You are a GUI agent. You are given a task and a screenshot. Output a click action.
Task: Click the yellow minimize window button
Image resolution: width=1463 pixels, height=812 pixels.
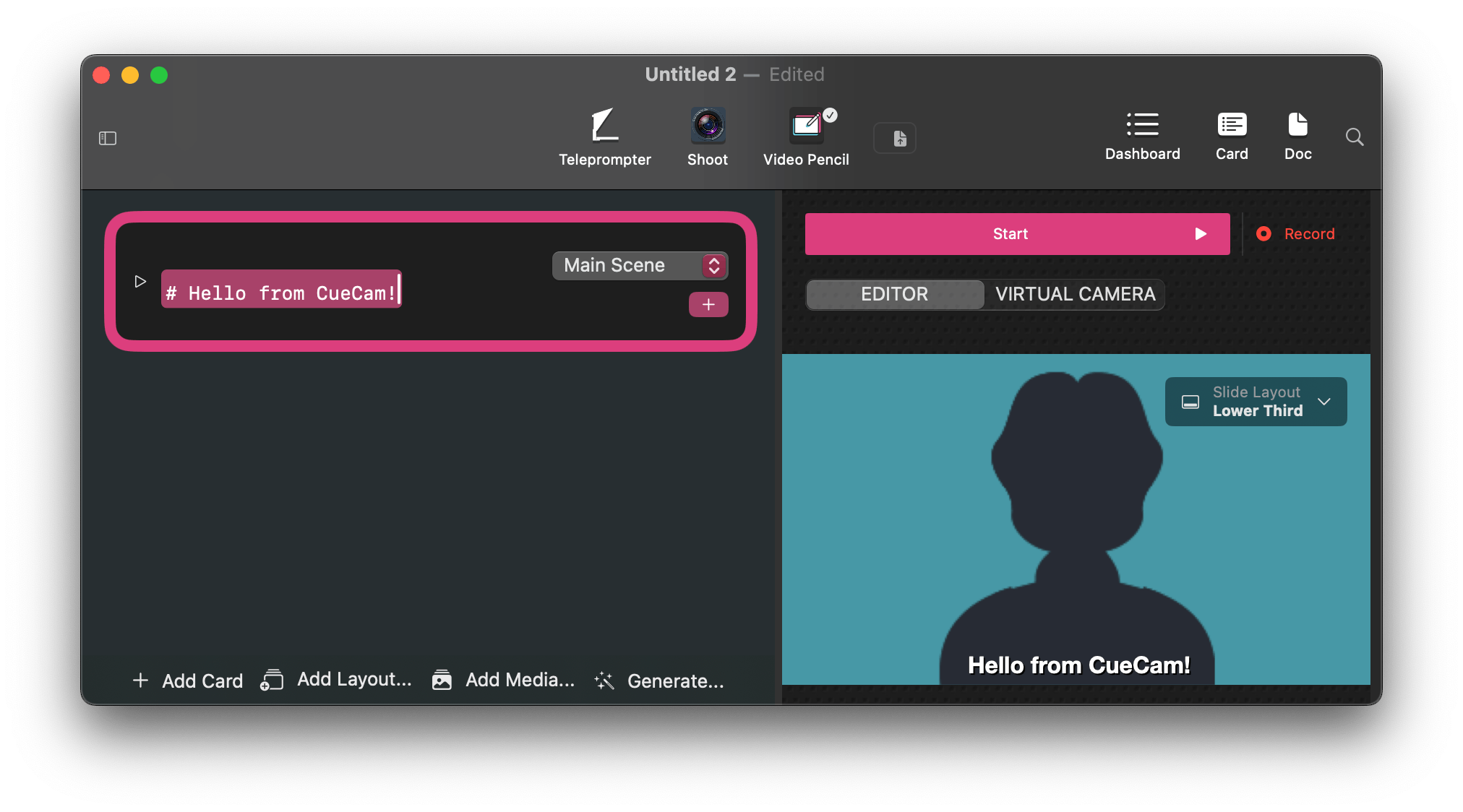[130, 75]
